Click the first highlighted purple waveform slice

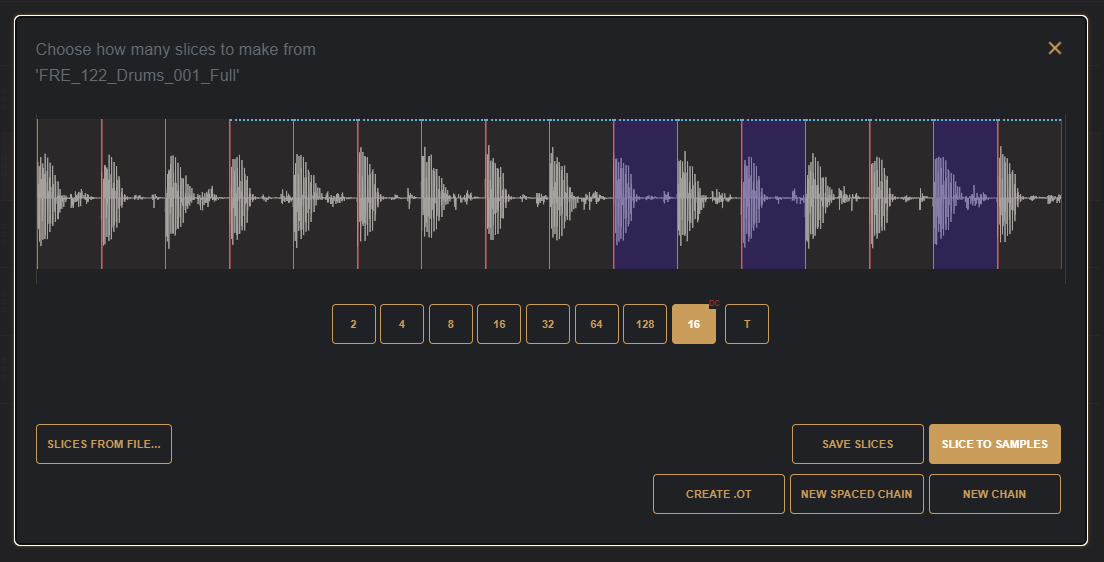click(x=646, y=195)
